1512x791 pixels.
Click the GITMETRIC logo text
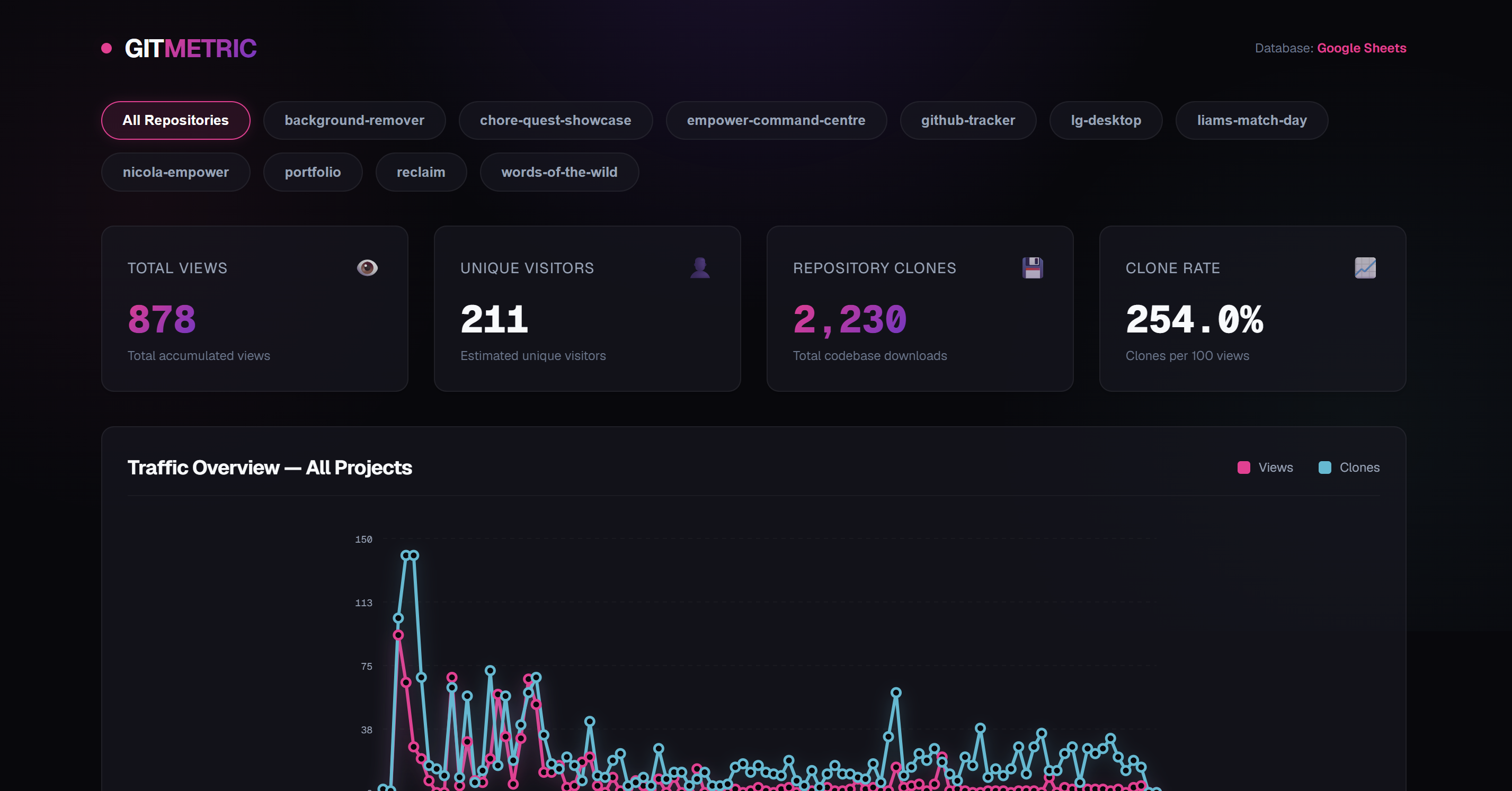tap(191, 48)
